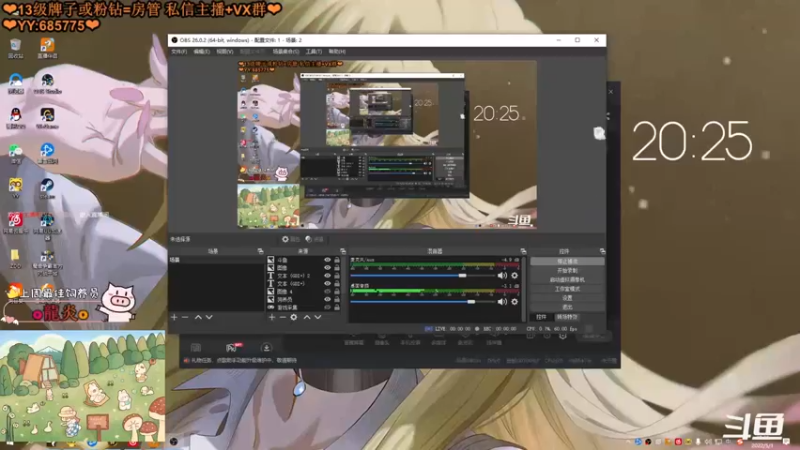Viewport: 800px width, 450px height.
Task: Open the QQ penguin desktop icon
Action: click(x=15, y=118)
